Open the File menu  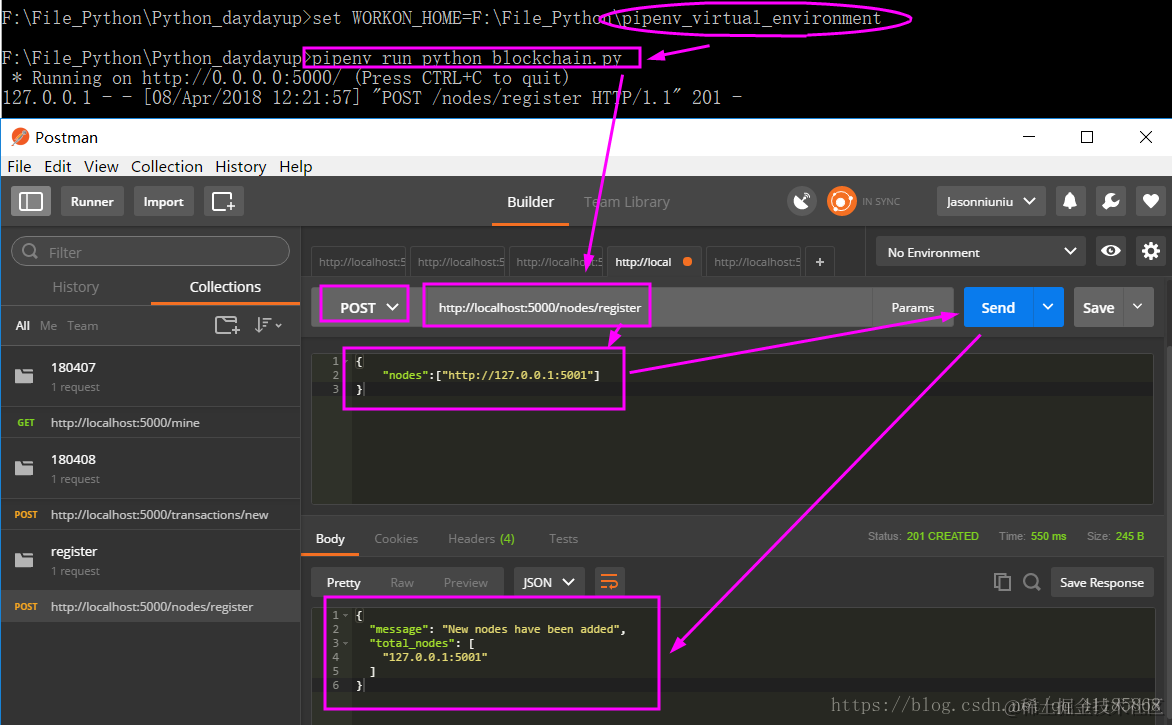(19, 166)
